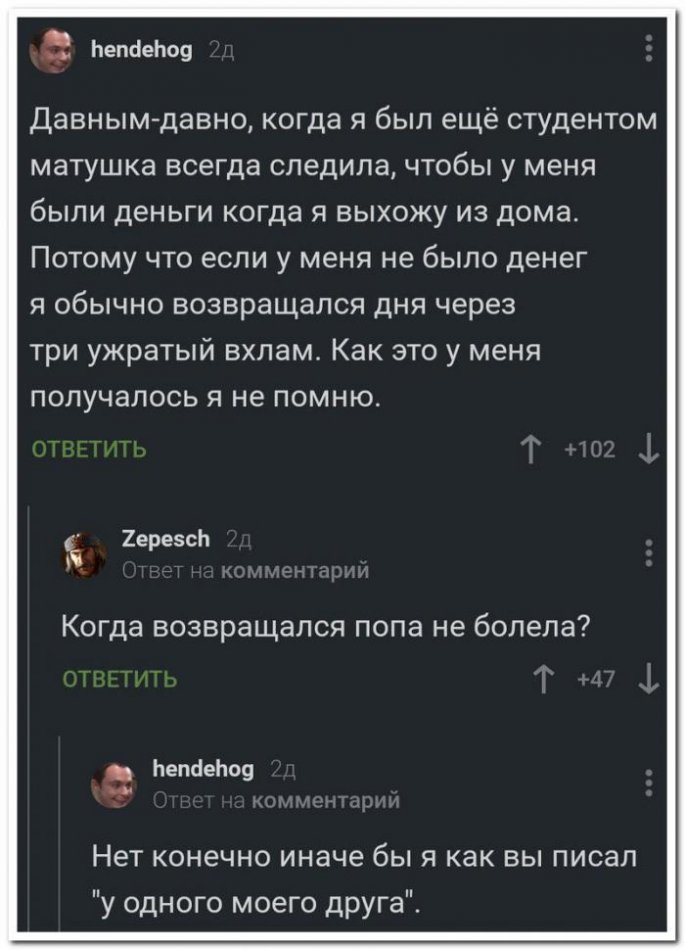Downvote hendehog's comment with +102 rating
This screenshot has height=950, width=685.
(649, 449)
